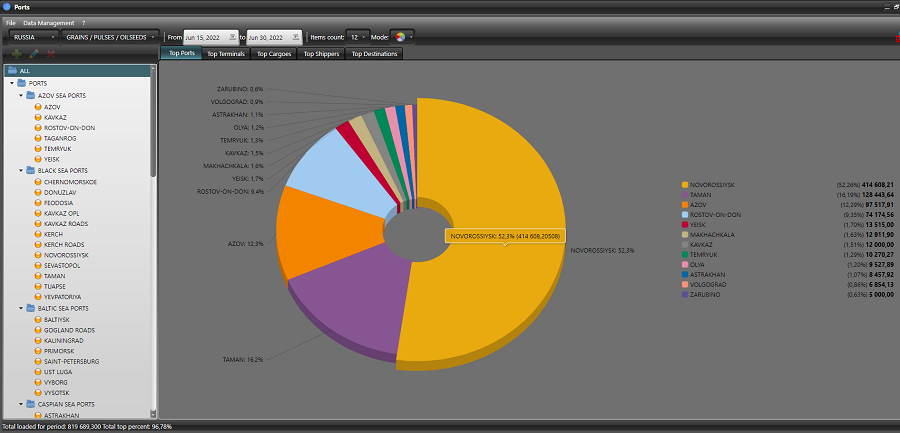Select YEISK port in the tree
Image resolution: width=900 pixels, height=433 pixels.
coord(52,159)
